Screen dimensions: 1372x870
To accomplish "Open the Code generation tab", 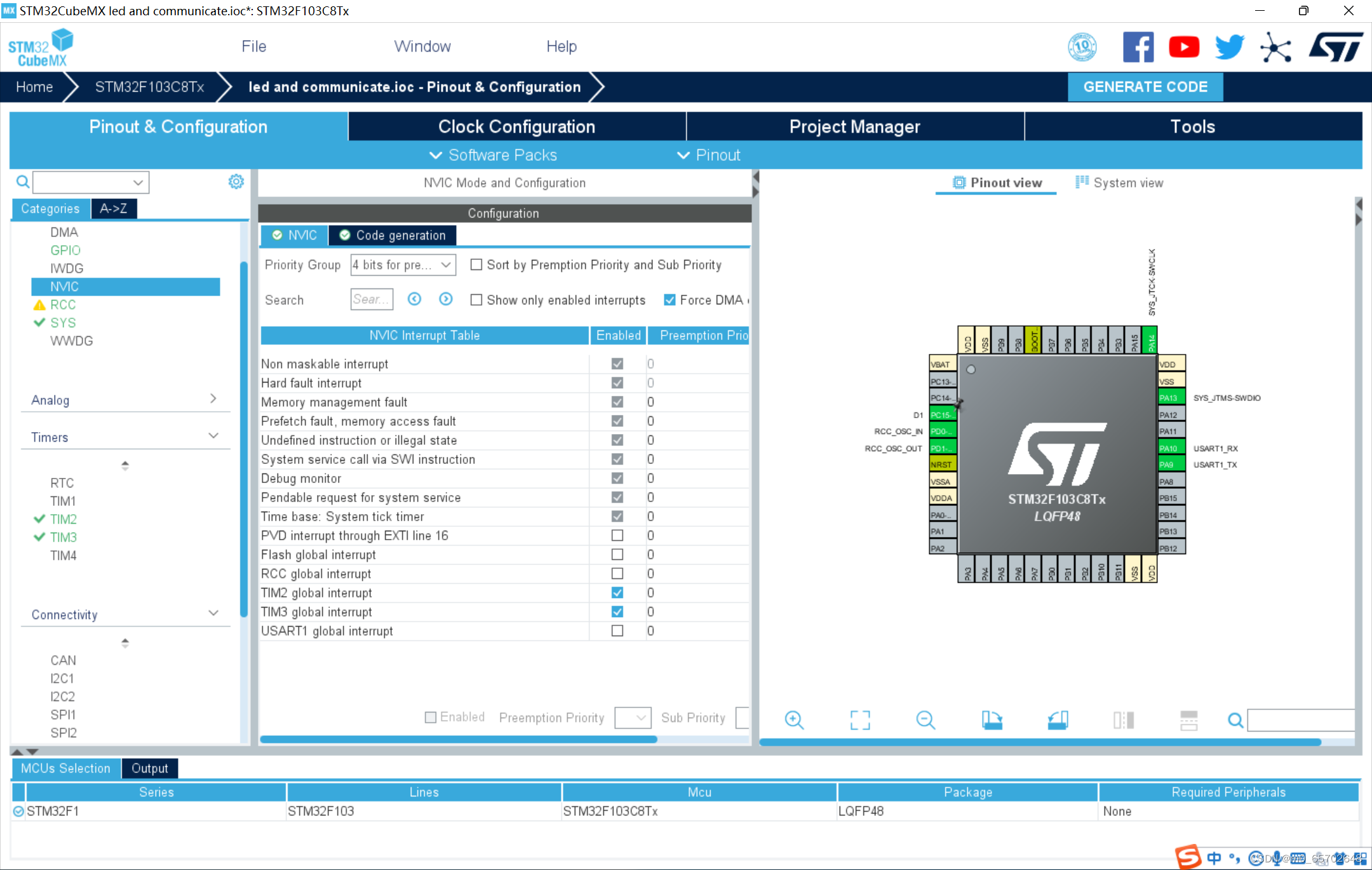I will click(x=393, y=235).
